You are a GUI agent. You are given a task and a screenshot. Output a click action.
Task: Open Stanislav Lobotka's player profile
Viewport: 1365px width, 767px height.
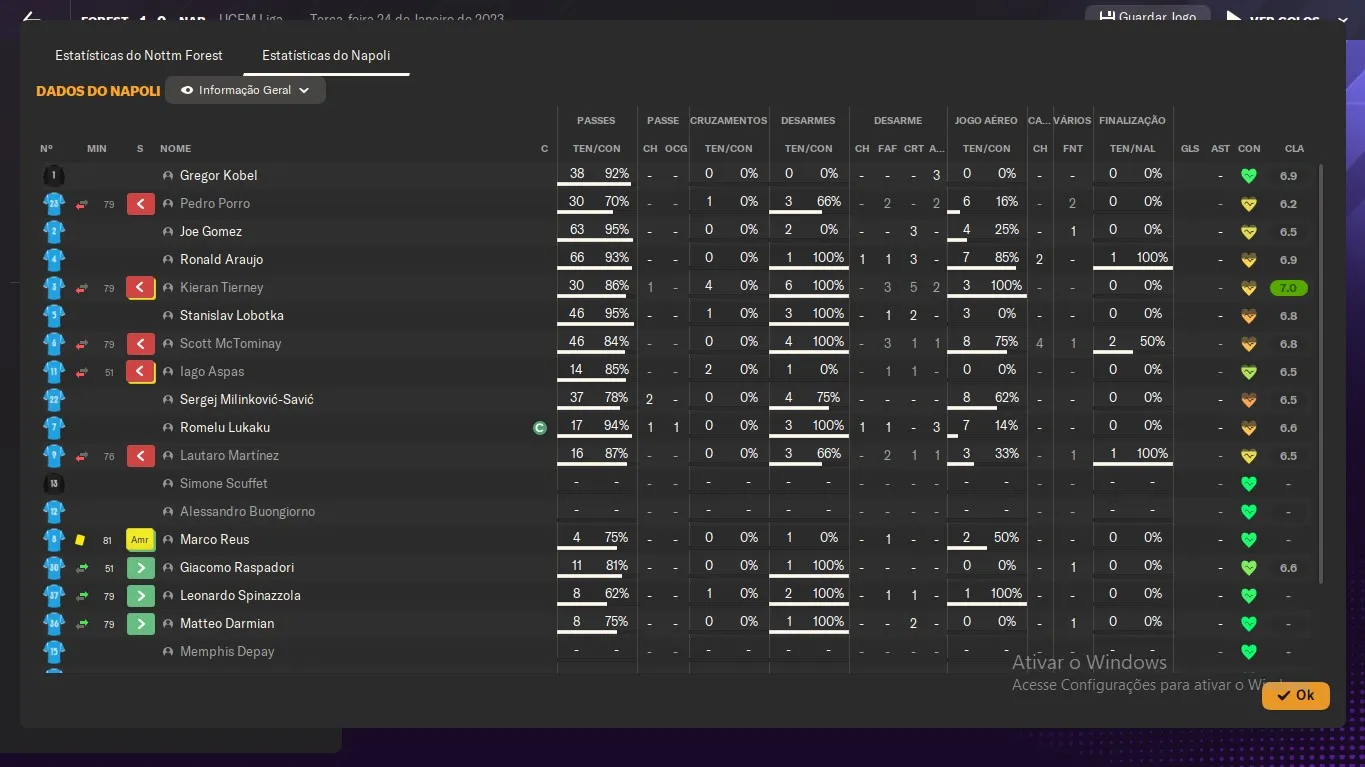pos(232,316)
